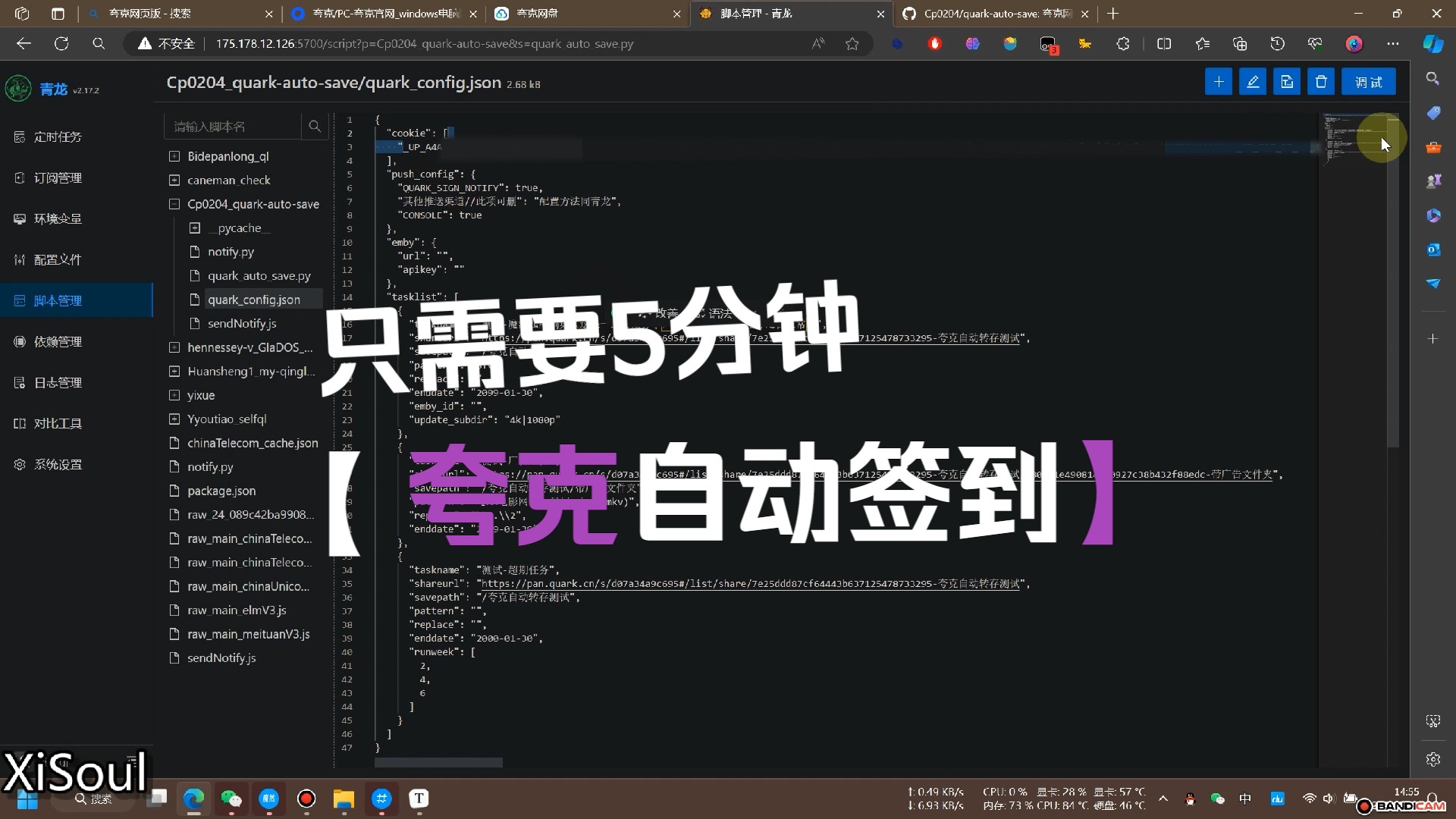The height and width of the screenshot is (819, 1456).
Task: Click the editor horizontal scrollbar
Action: click(x=438, y=762)
